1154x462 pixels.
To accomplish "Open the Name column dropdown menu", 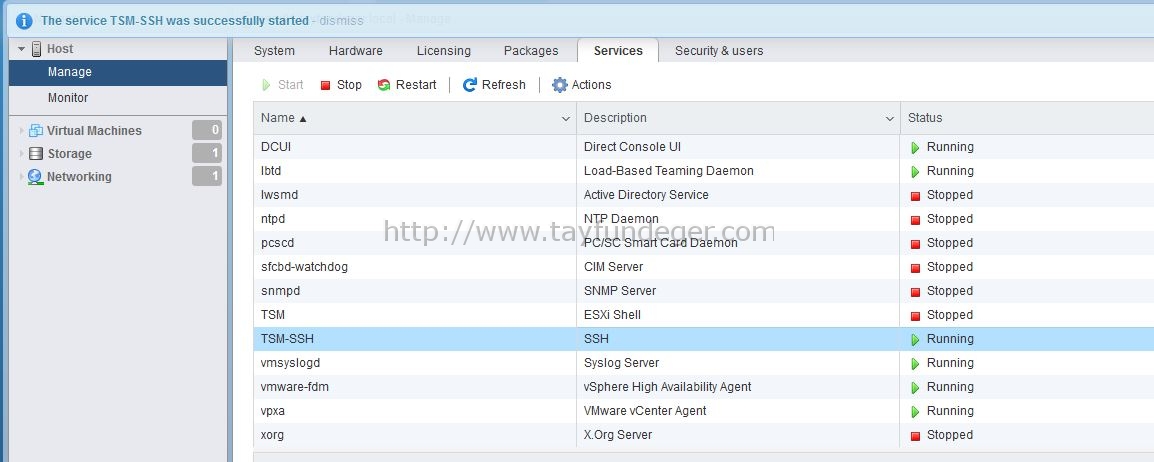I will coord(566,118).
